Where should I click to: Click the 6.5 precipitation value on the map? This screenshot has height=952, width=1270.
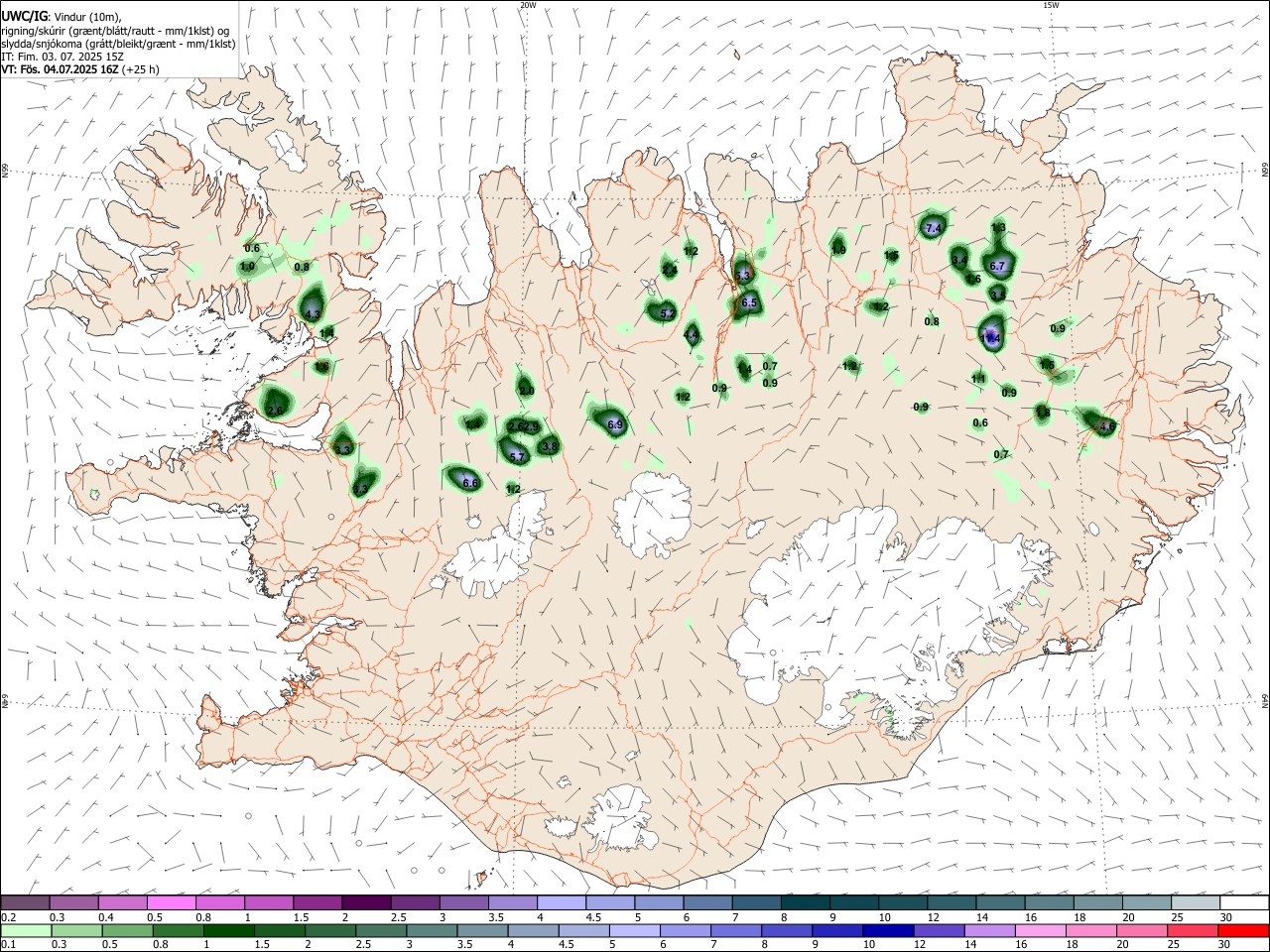(x=749, y=302)
